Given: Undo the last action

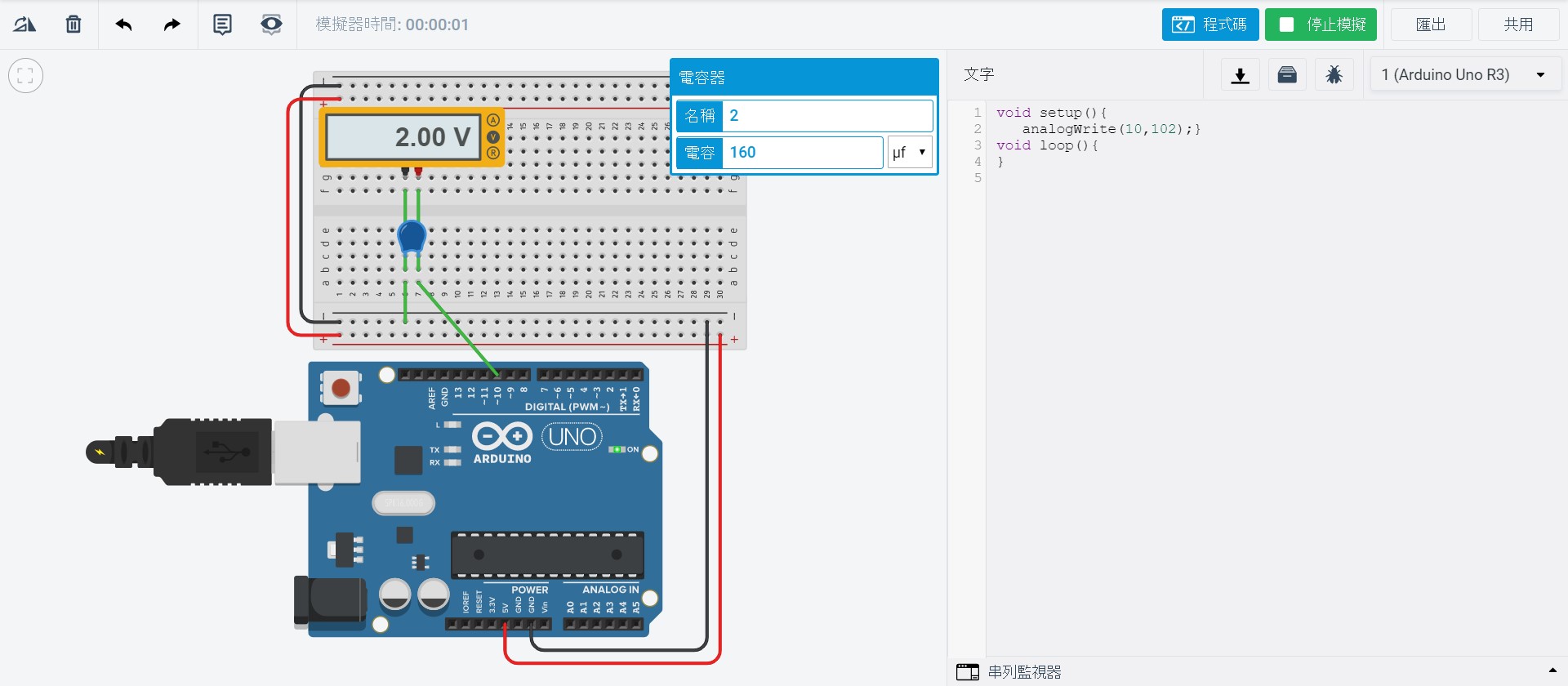Looking at the screenshot, I should tap(124, 24).
